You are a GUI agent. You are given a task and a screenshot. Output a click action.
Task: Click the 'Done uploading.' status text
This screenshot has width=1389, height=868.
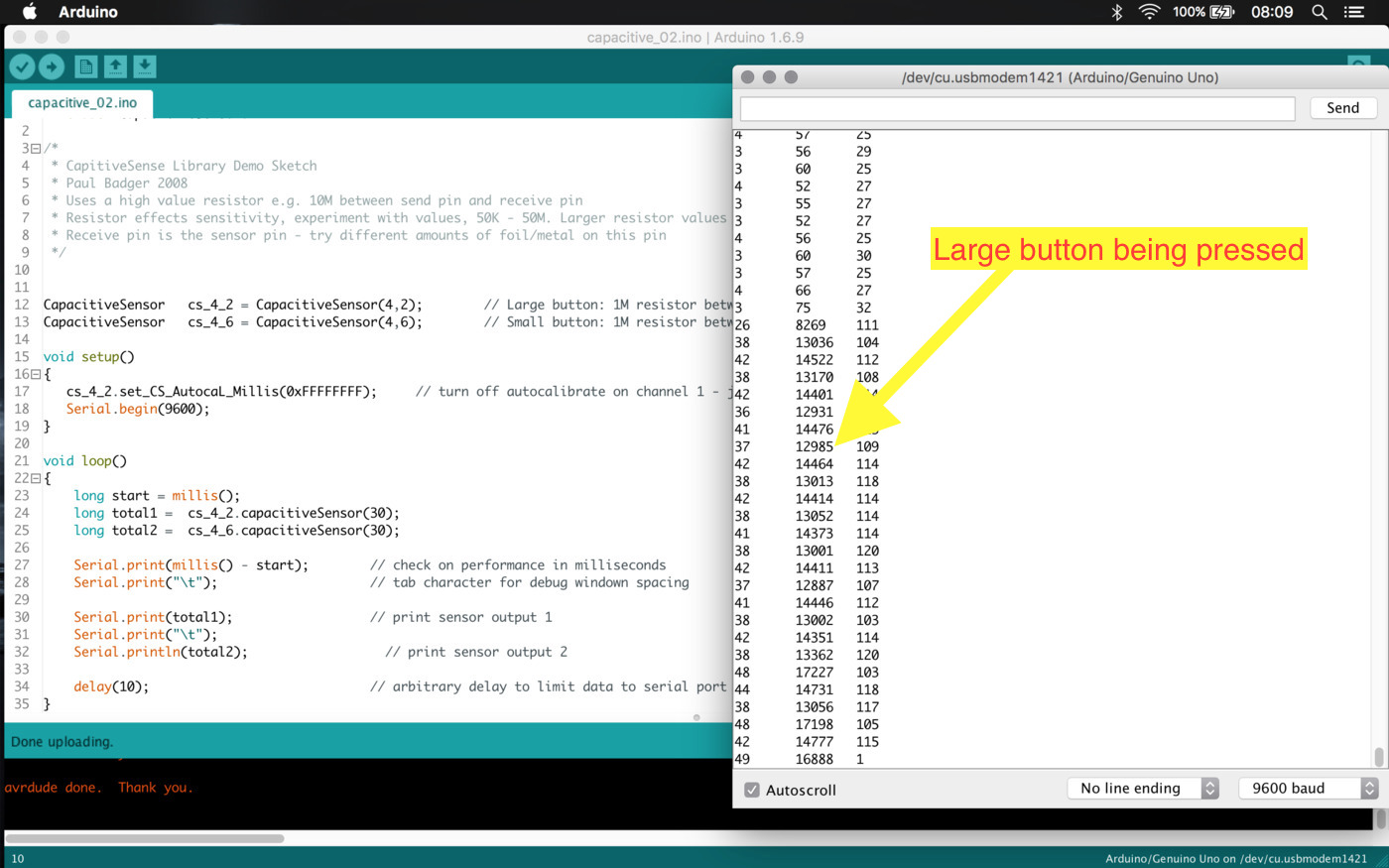point(63,741)
